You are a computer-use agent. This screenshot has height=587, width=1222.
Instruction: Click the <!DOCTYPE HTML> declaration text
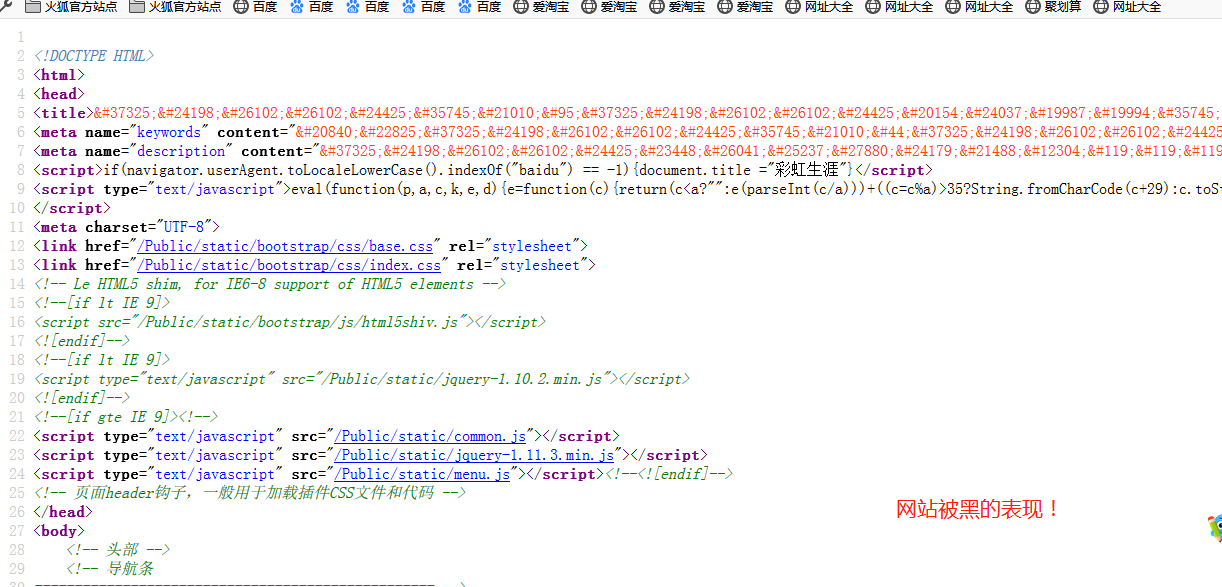(94, 56)
